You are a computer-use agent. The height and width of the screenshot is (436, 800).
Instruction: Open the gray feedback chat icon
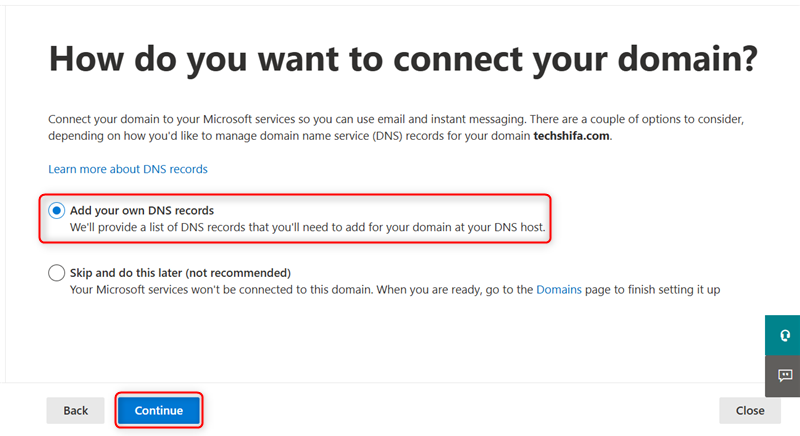[x=783, y=376]
